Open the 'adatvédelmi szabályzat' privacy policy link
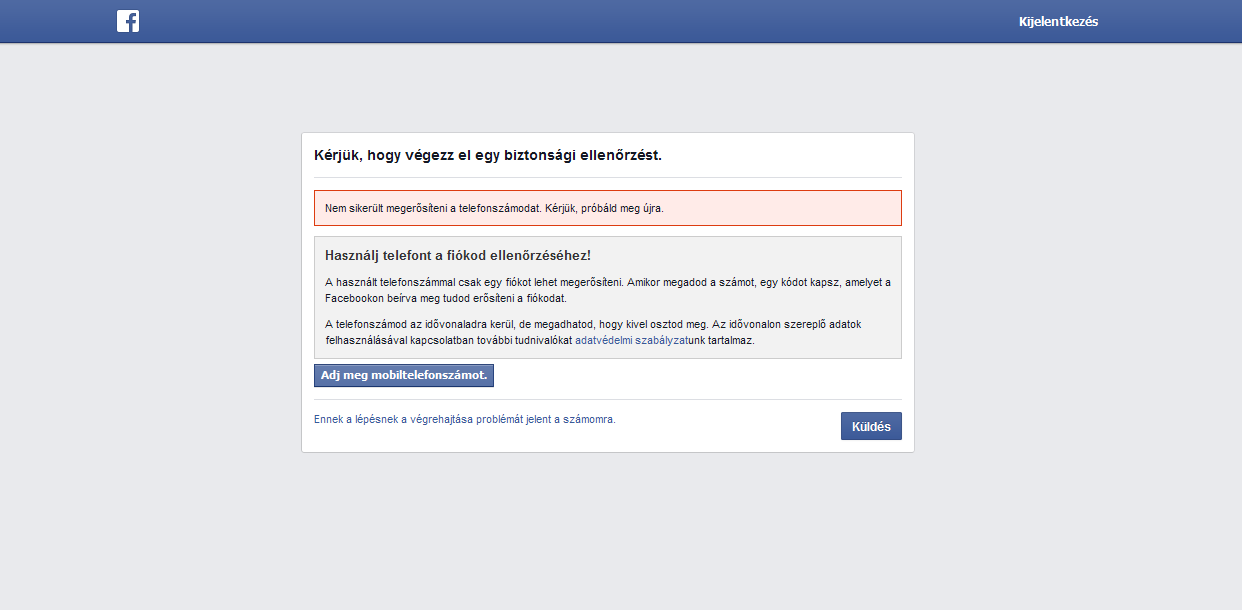The height and width of the screenshot is (610, 1242). click(630, 340)
